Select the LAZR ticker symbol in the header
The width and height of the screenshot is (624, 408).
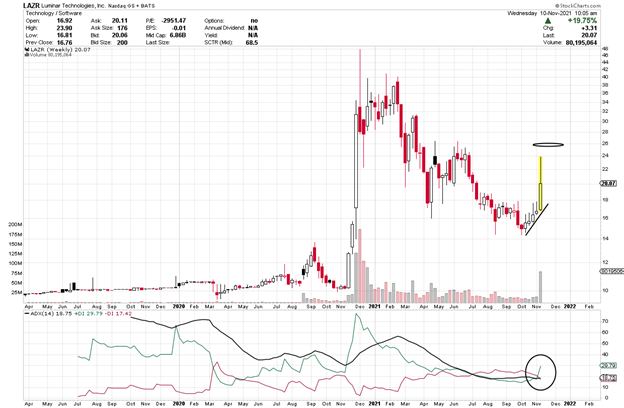click(x=31, y=6)
